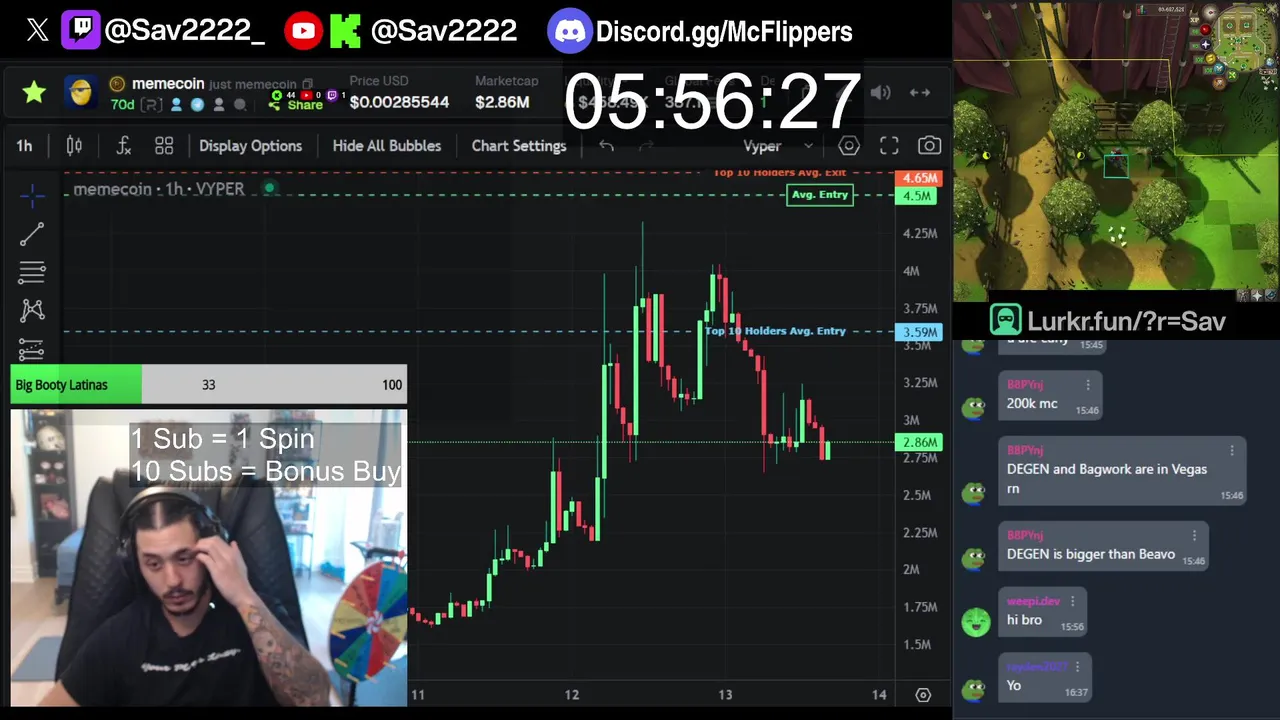The height and width of the screenshot is (720, 1280).
Task: Select the prediction and measurement tool
Action: click(x=32, y=350)
